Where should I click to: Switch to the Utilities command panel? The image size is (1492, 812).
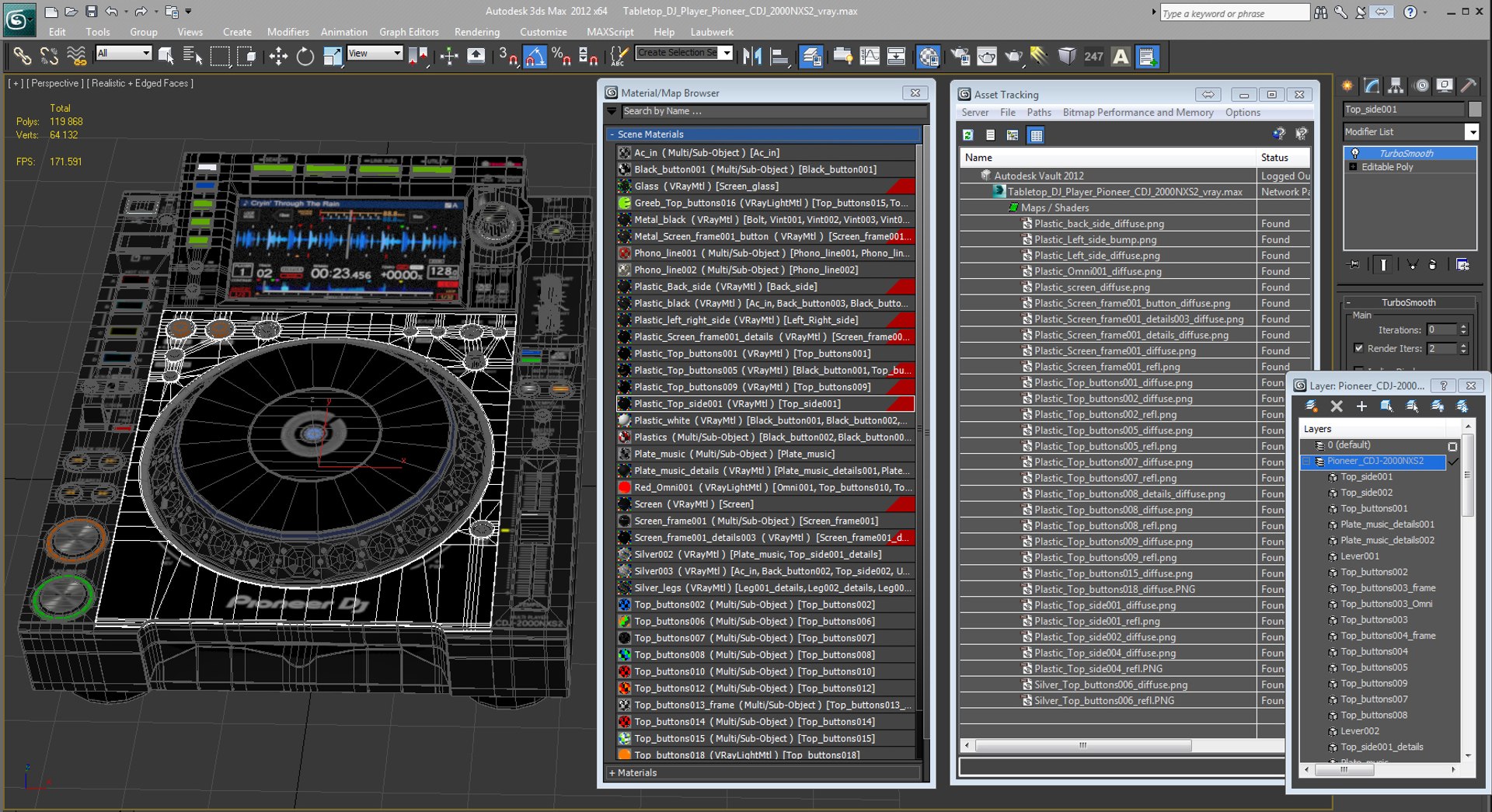1469,85
